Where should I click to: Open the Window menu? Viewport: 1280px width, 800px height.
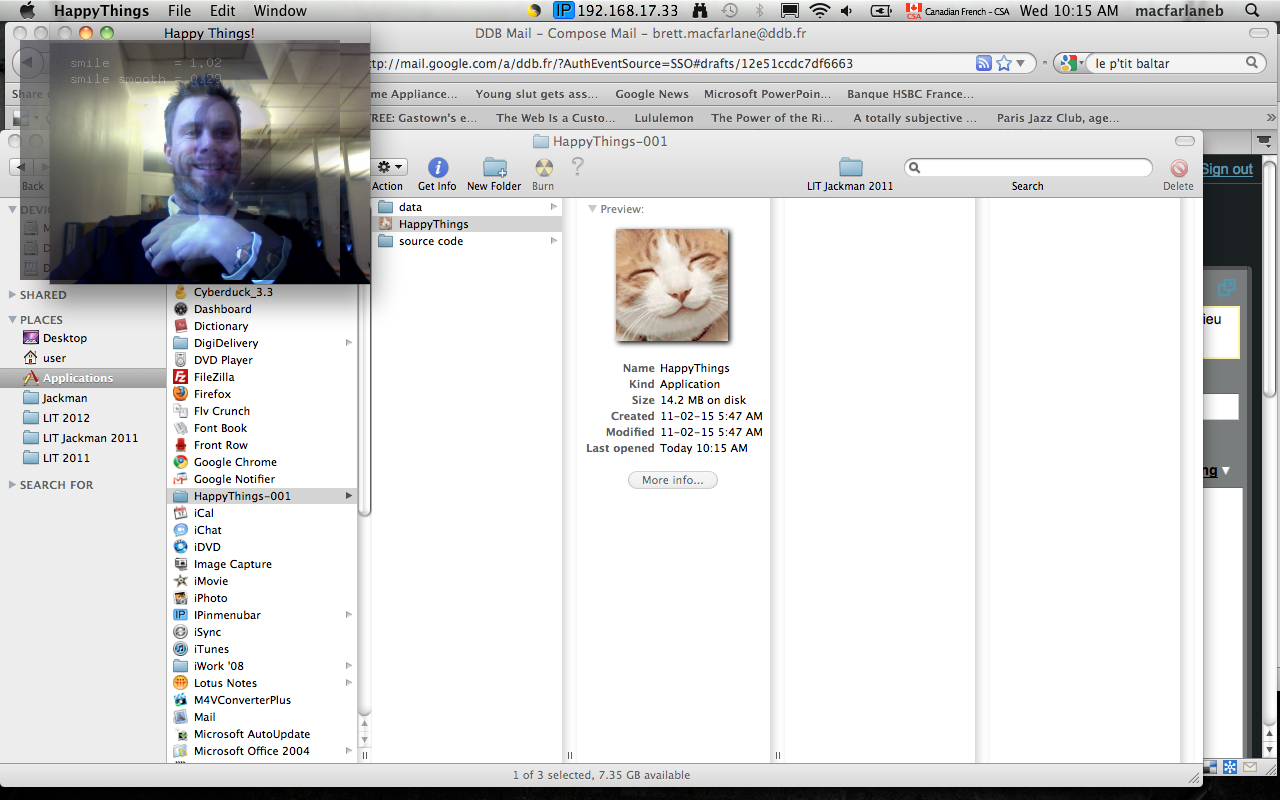pos(280,11)
